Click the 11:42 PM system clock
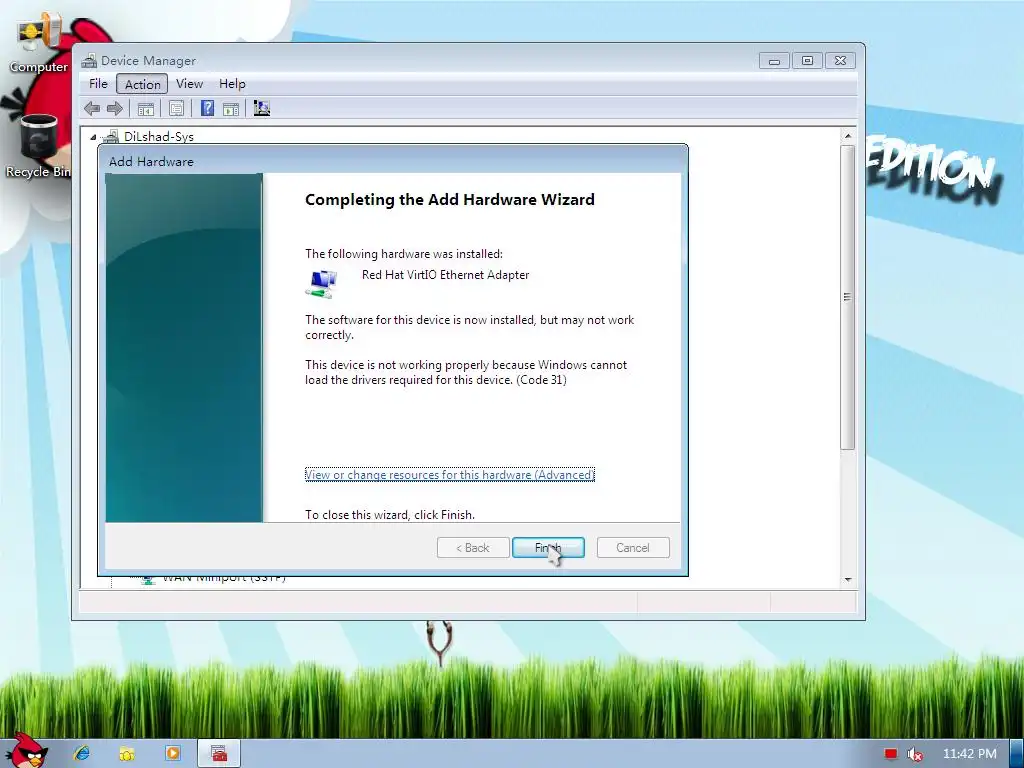Viewport: 1024px width, 768px height. point(969,754)
